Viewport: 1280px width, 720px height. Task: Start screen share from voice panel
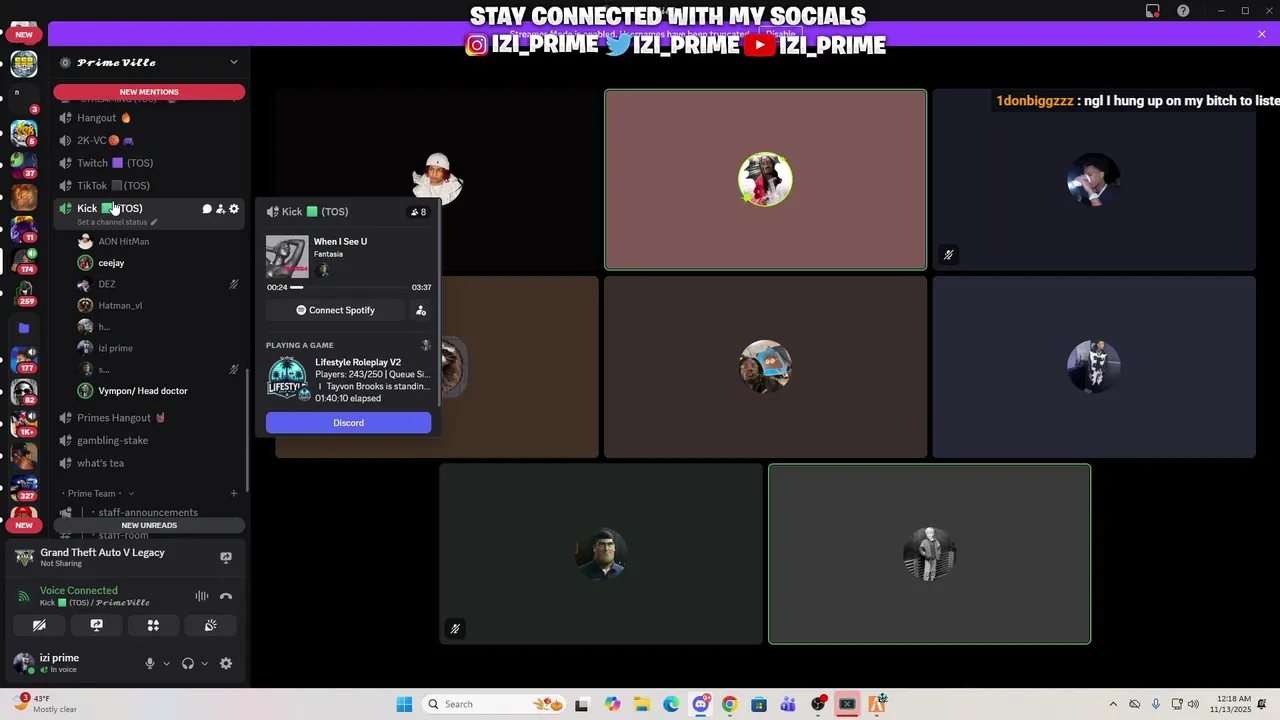point(96,625)
